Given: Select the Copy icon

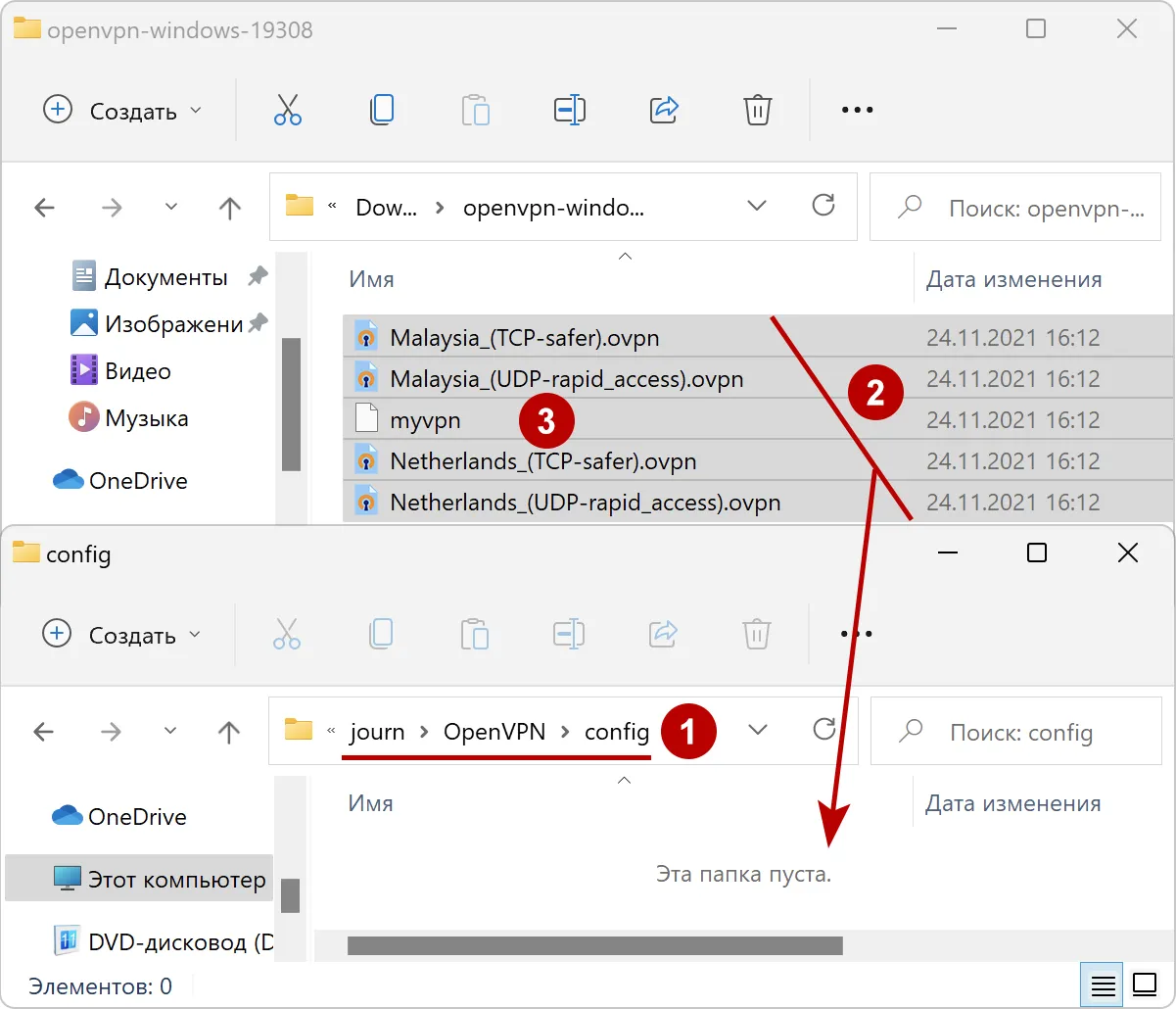Looking at the screenshot, I should 382,110.
